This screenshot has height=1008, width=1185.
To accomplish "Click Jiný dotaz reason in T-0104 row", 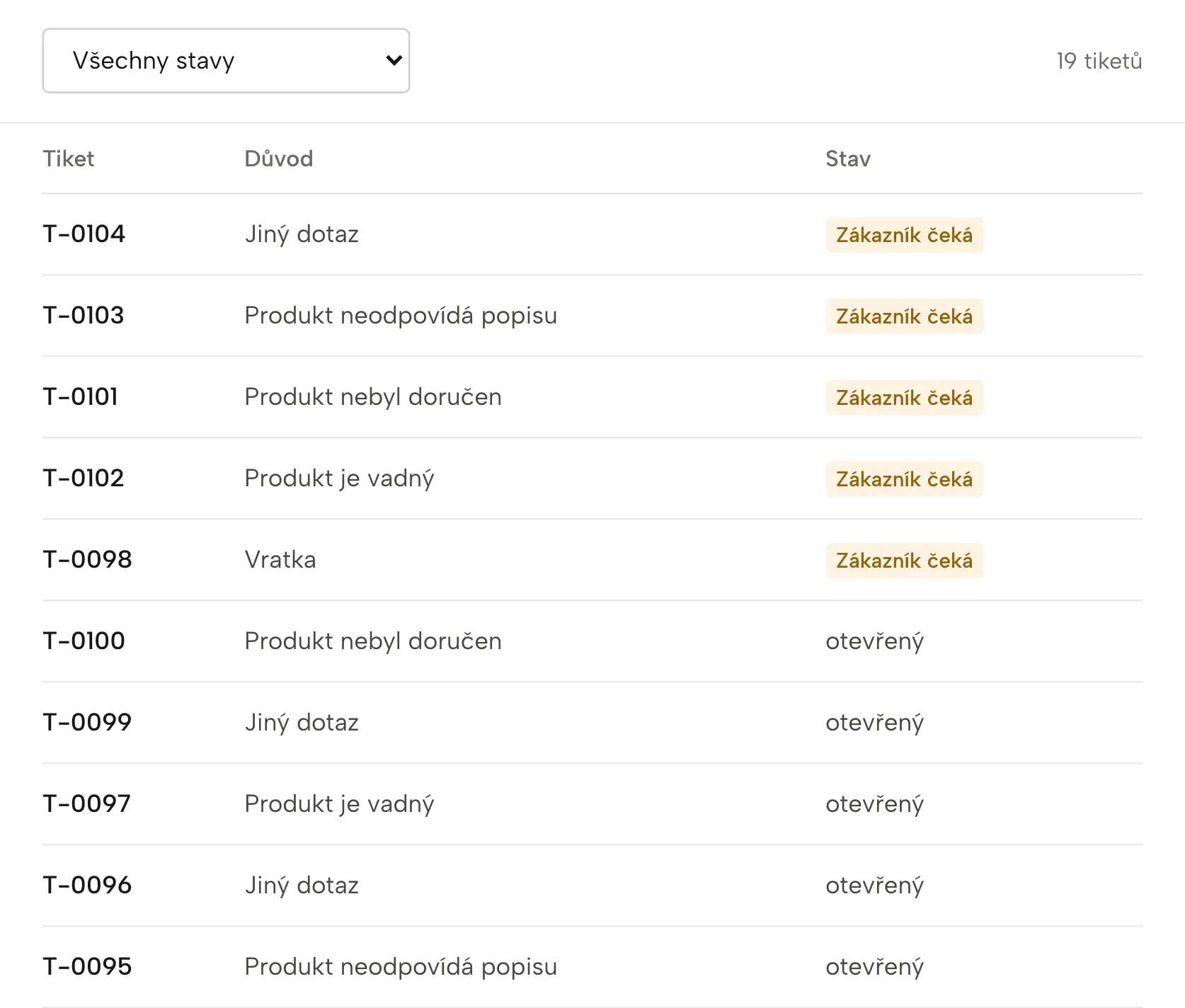I will coord(302,234).
